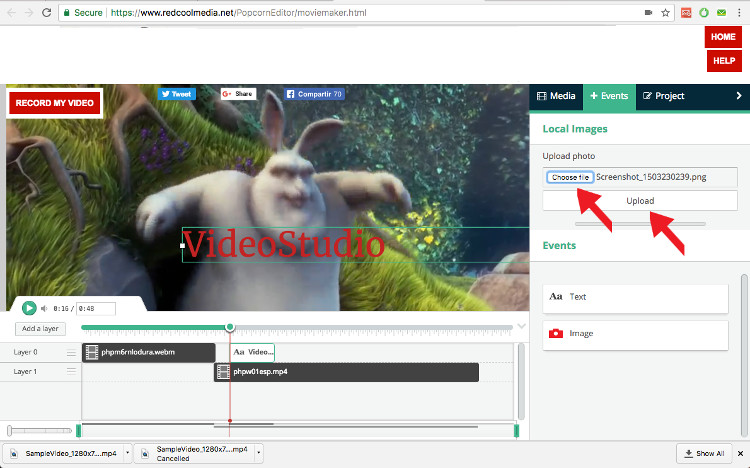Viewport: 750px width, 468px height.
Task: Go back with browser back arrow
Action: [x=10, y=13]
